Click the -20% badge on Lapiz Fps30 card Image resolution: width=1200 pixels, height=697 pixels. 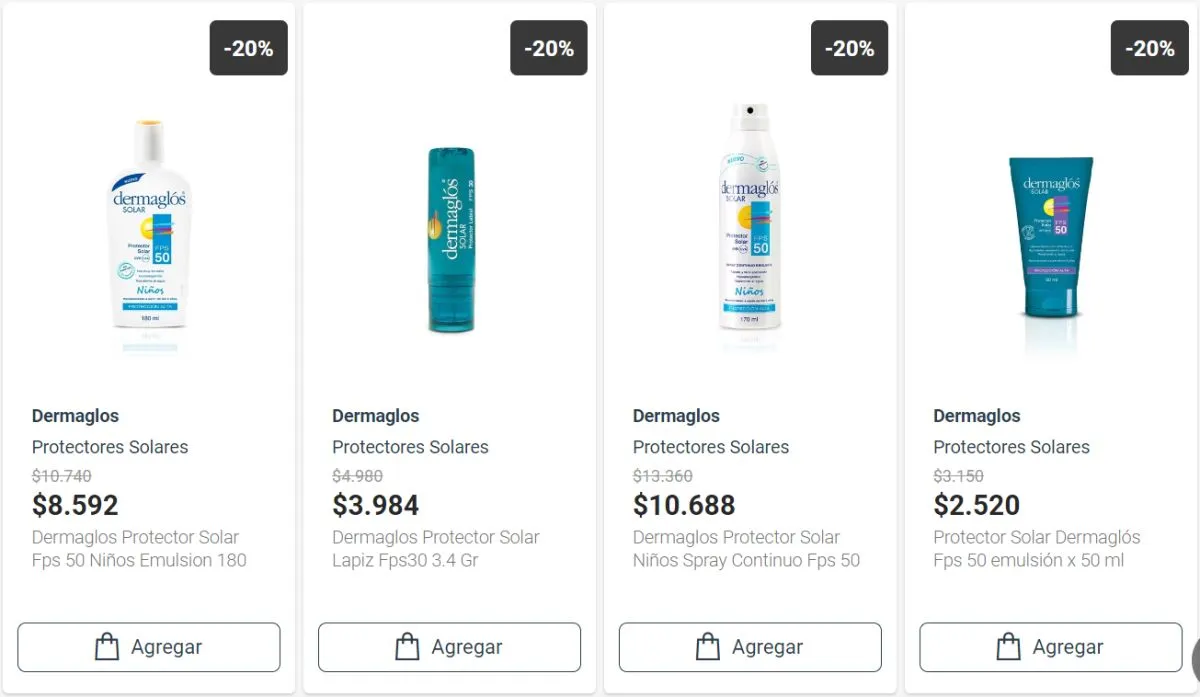click(x=549, y=48)
